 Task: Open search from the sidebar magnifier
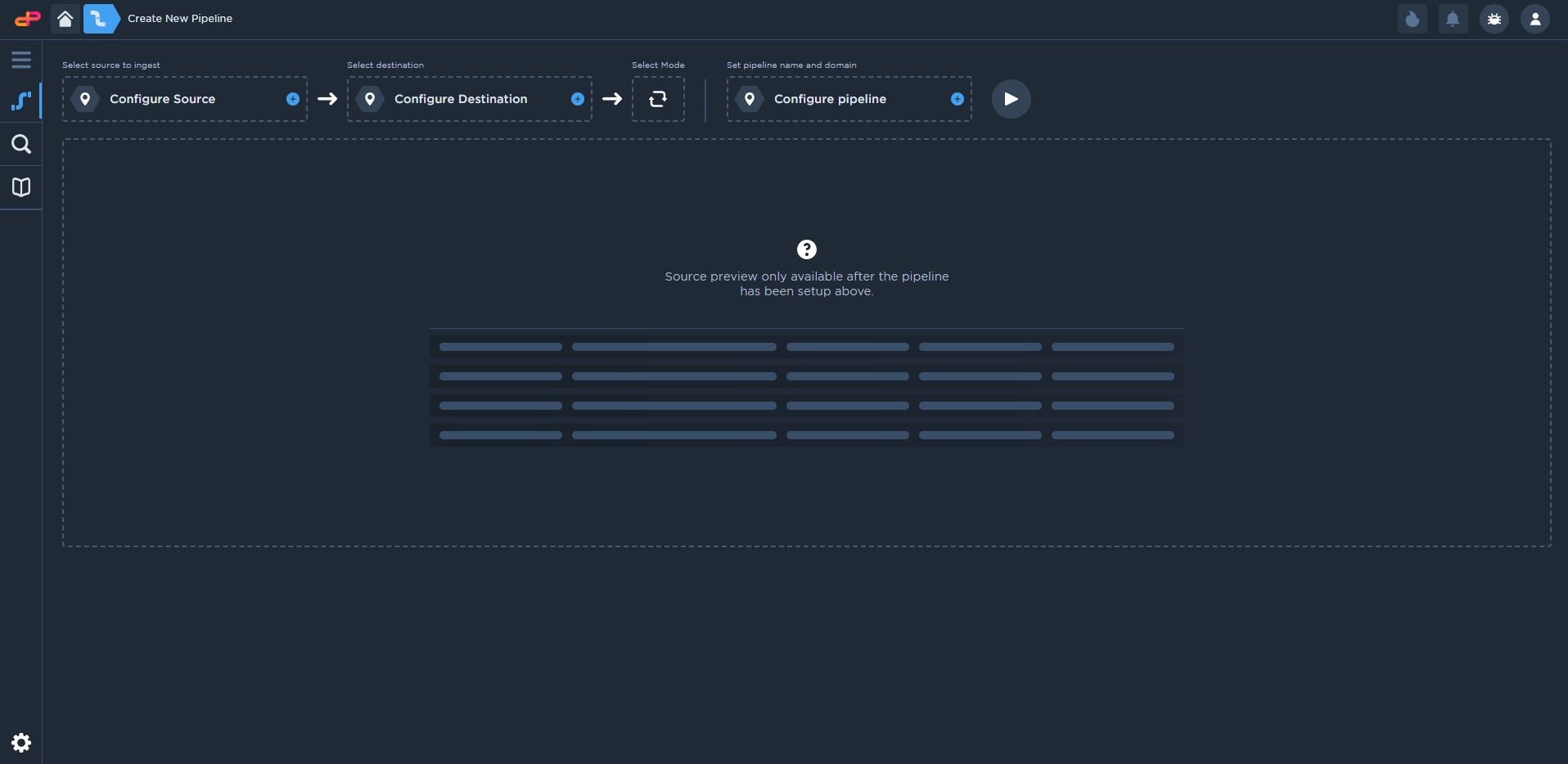[21, 145]
